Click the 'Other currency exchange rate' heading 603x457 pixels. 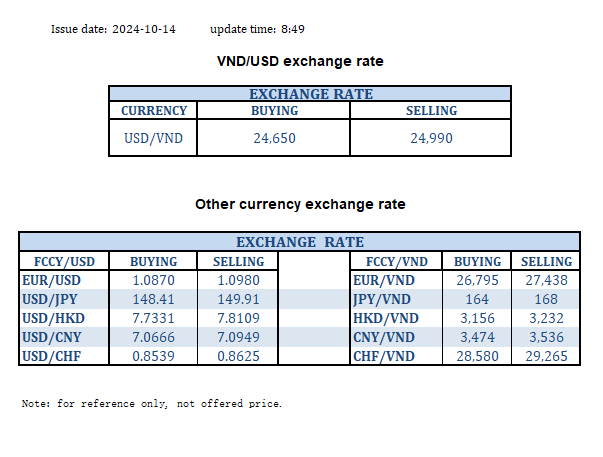pyautogui.click(x=300, y=204)
